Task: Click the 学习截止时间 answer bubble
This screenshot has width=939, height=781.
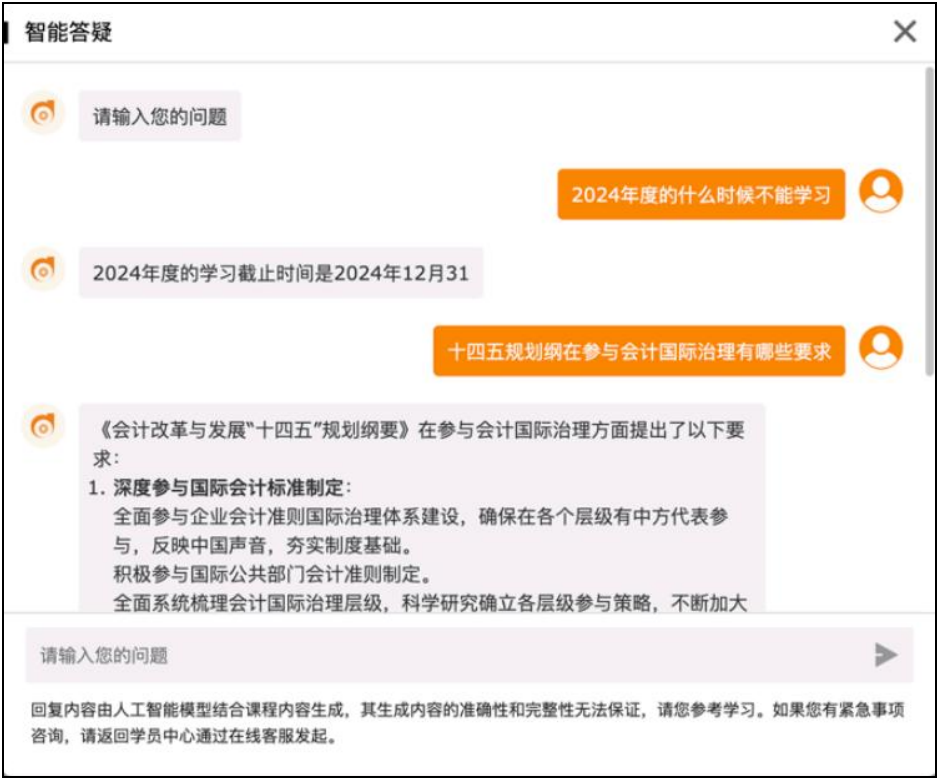Action: point(283,271)
